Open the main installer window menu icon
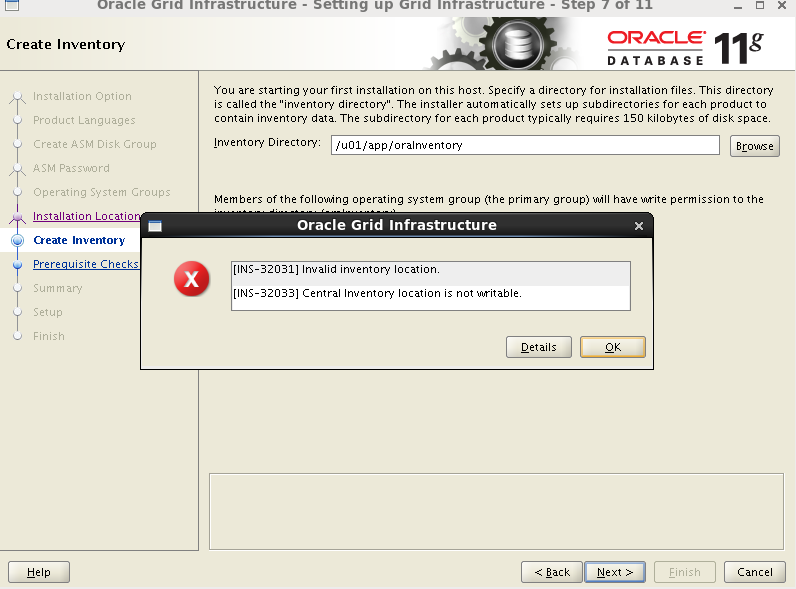This screenshot has width=796, height=589. pyautogui.click(x=12, y=5)
